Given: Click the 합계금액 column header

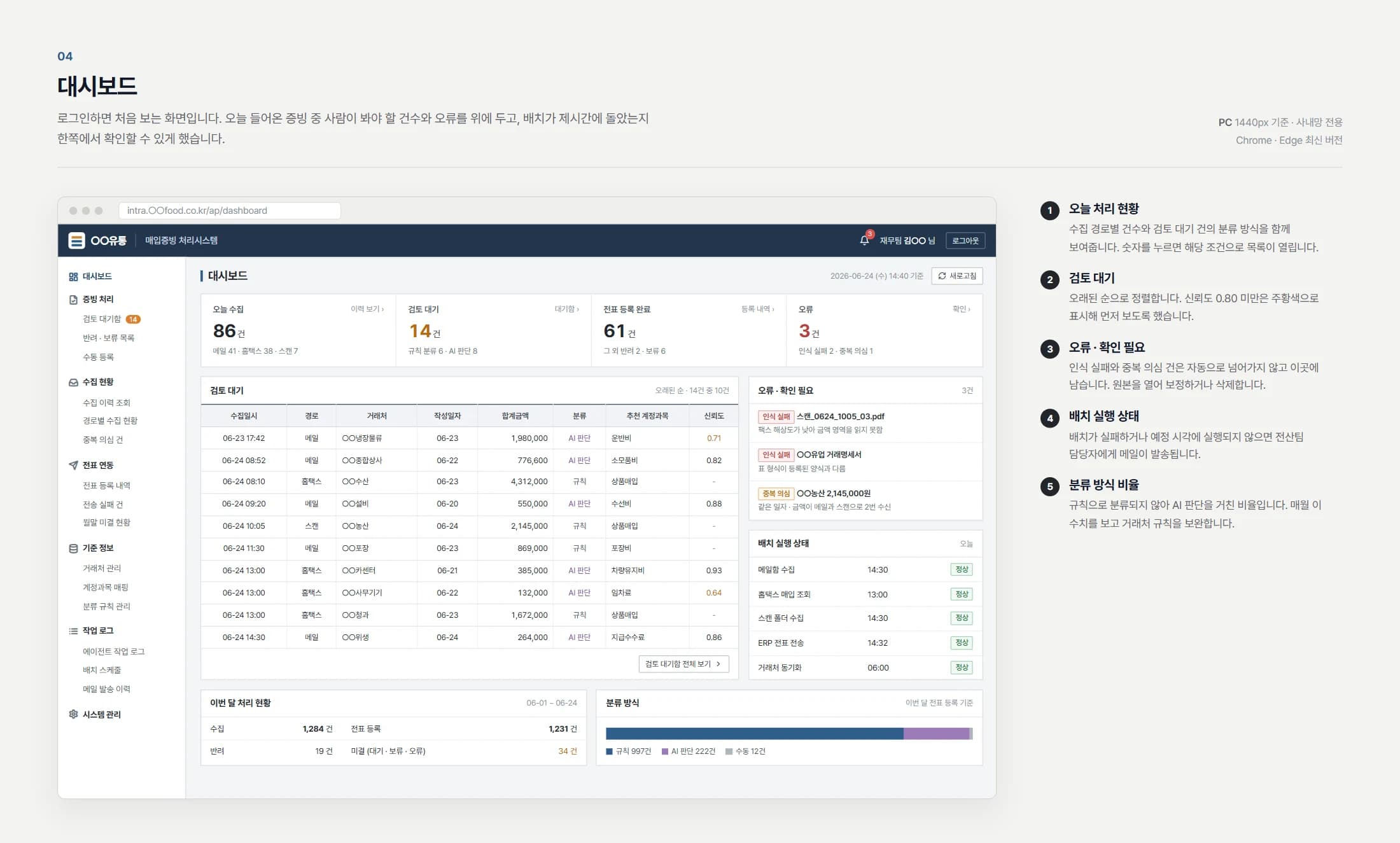Looking at the screenshot, I should point(515,415).
